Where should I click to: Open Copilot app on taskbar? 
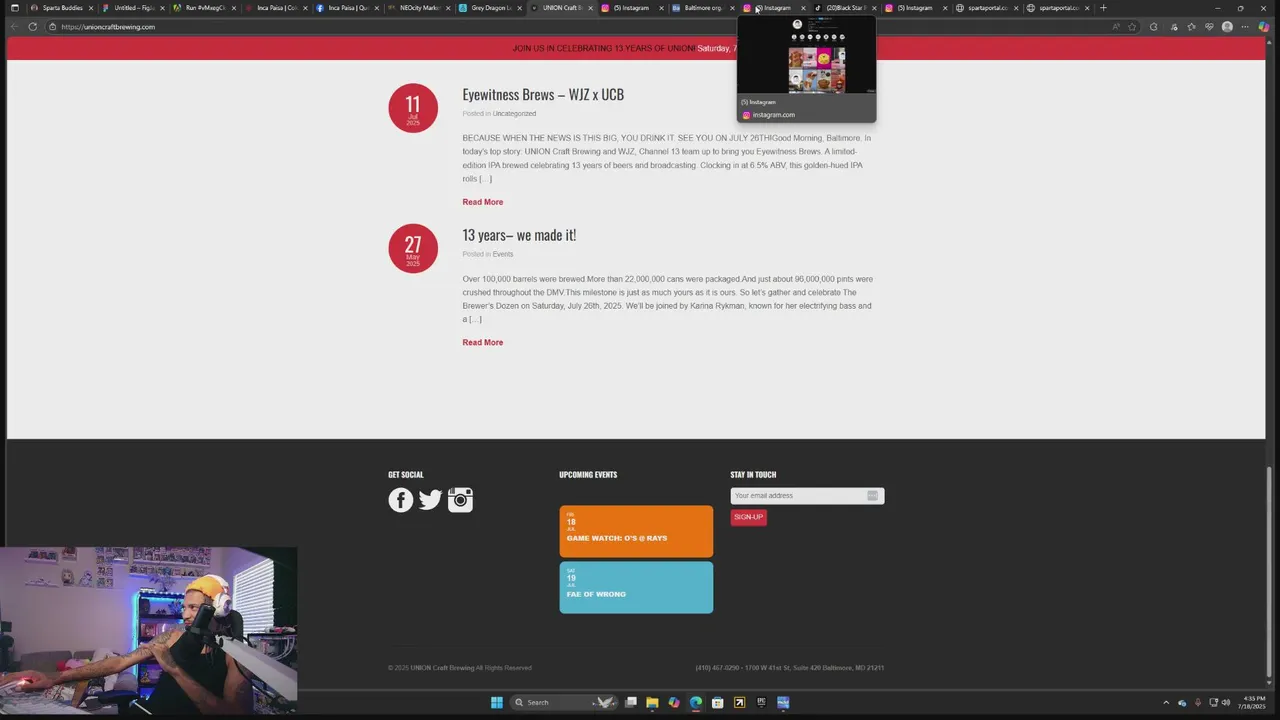[x=674, y=702]
